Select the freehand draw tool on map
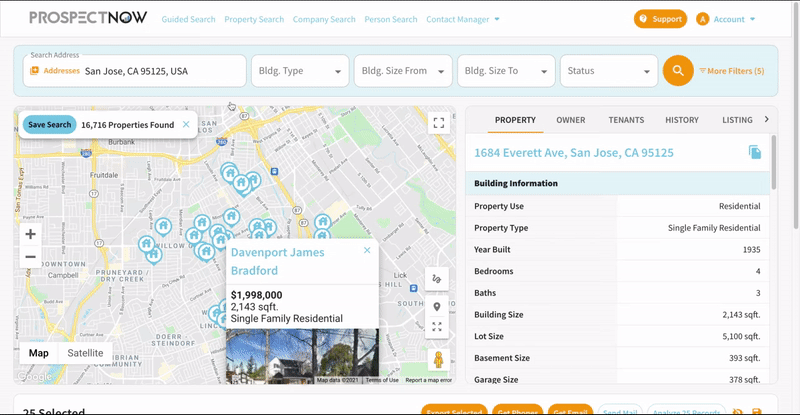 point(437,279)
